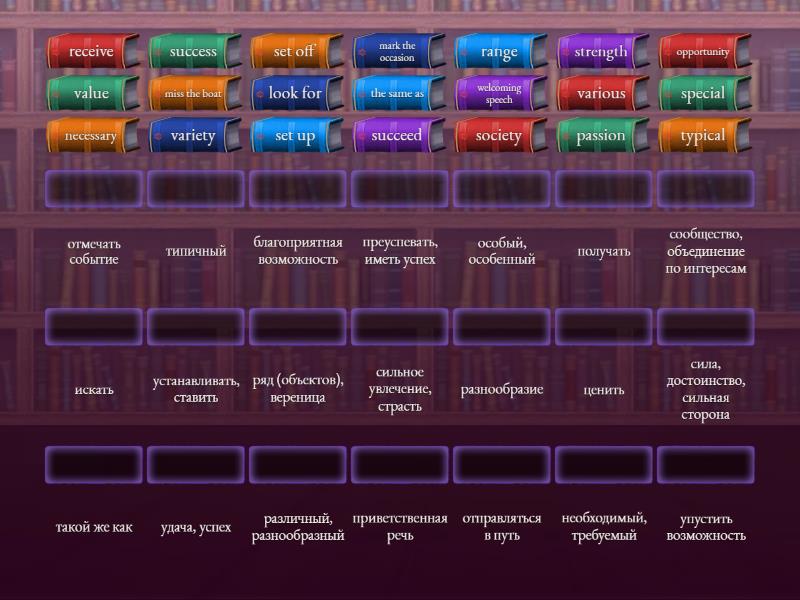Click the empty slot above 'удача, успех'
This screenshot has height=600, width=800.
(x=196, y=464)
